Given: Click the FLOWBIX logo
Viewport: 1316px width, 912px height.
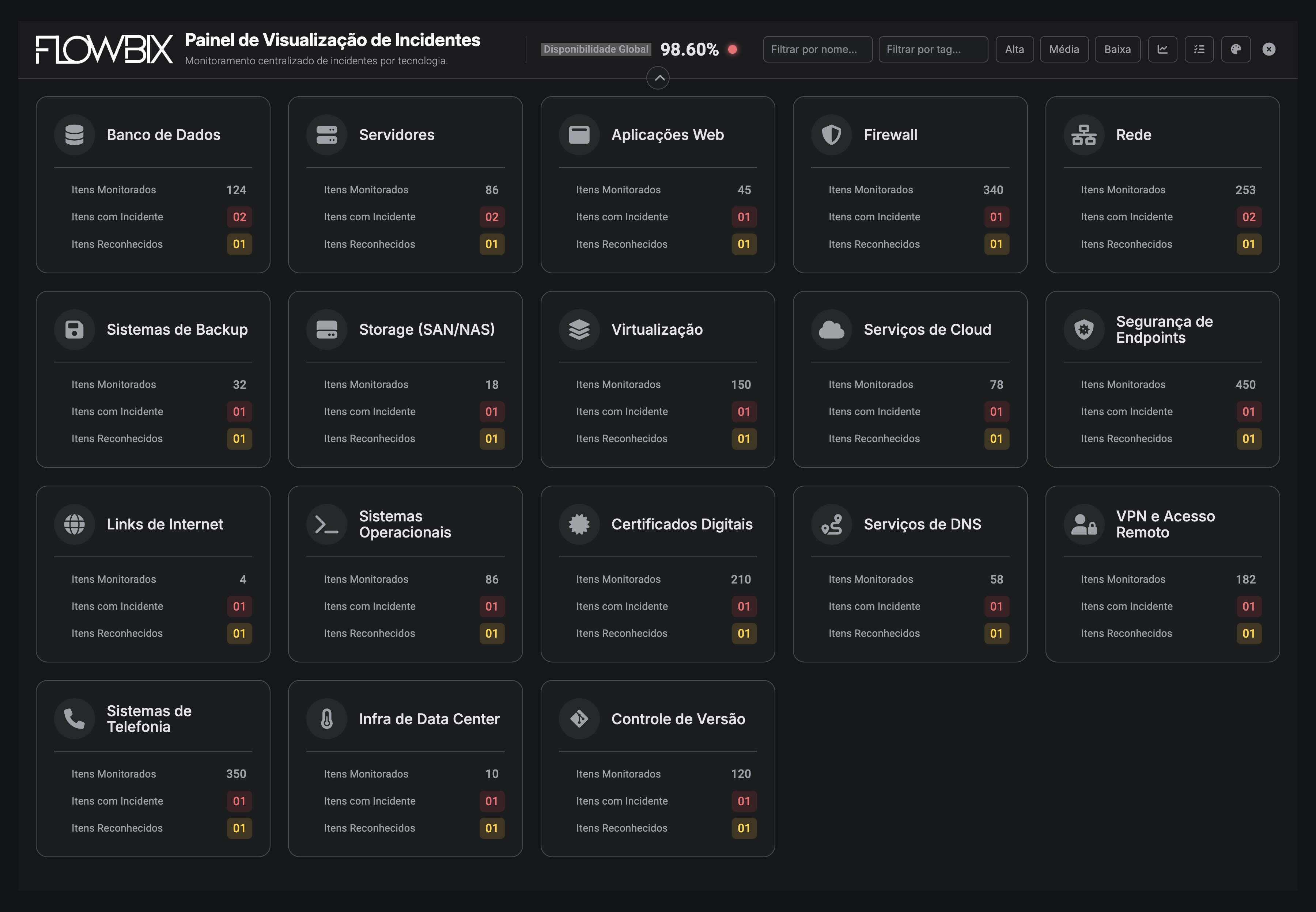Looking at the screenshot, I should click(x=104, y=49).
